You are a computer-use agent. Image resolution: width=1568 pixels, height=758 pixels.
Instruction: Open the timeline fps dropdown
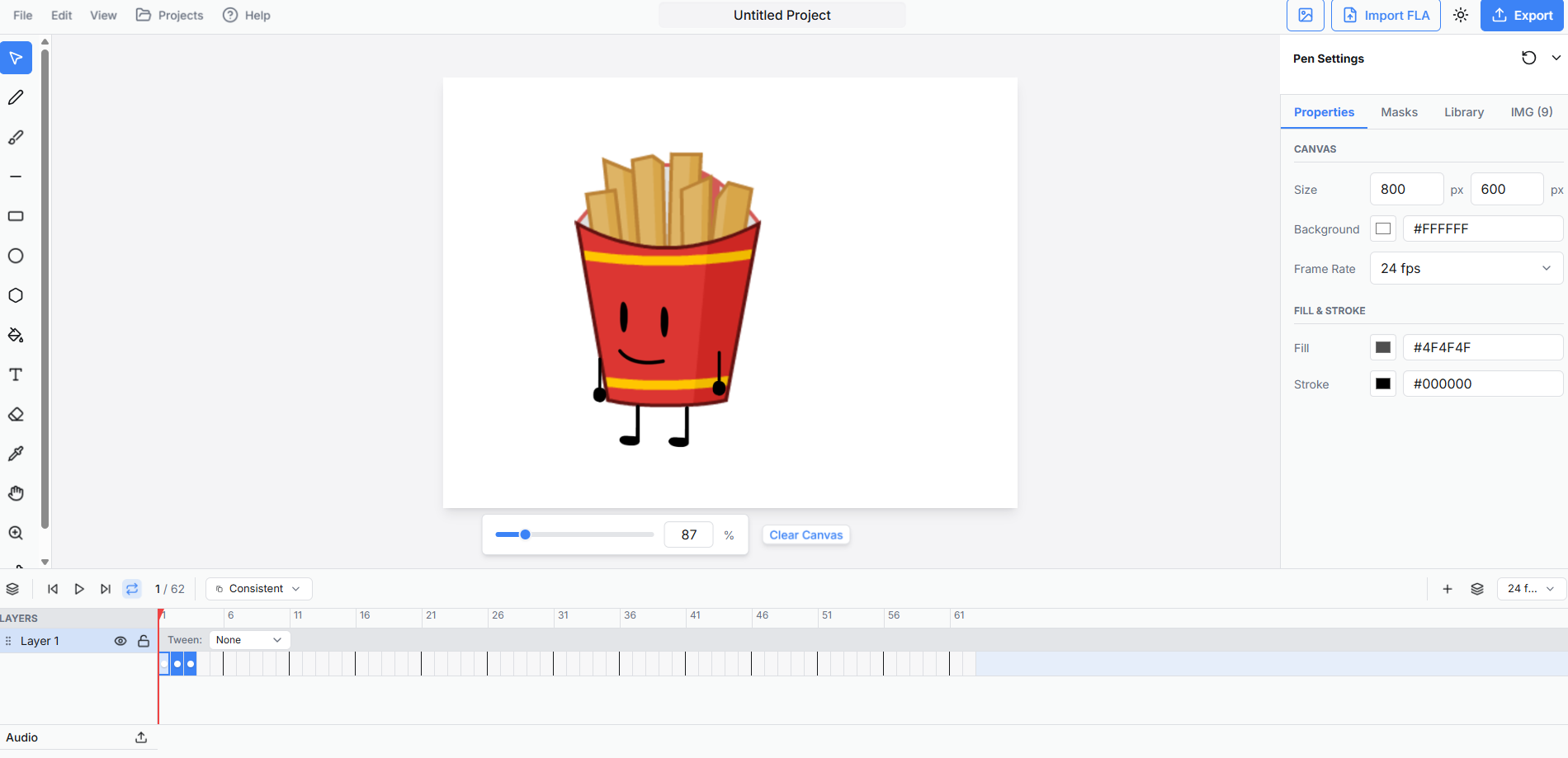tap(1531, 589)
